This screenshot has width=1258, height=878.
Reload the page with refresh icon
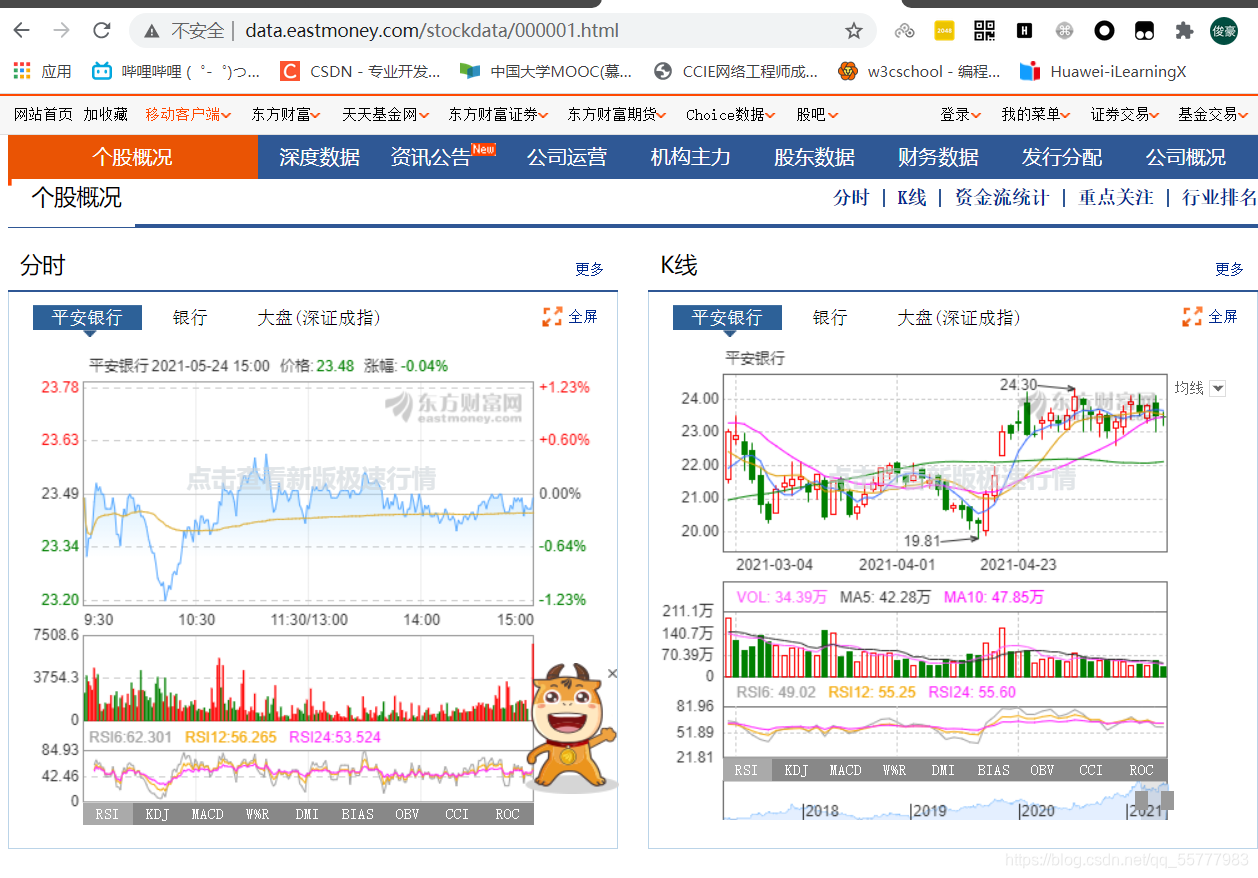pyautogui.click(x=101, y=30)
